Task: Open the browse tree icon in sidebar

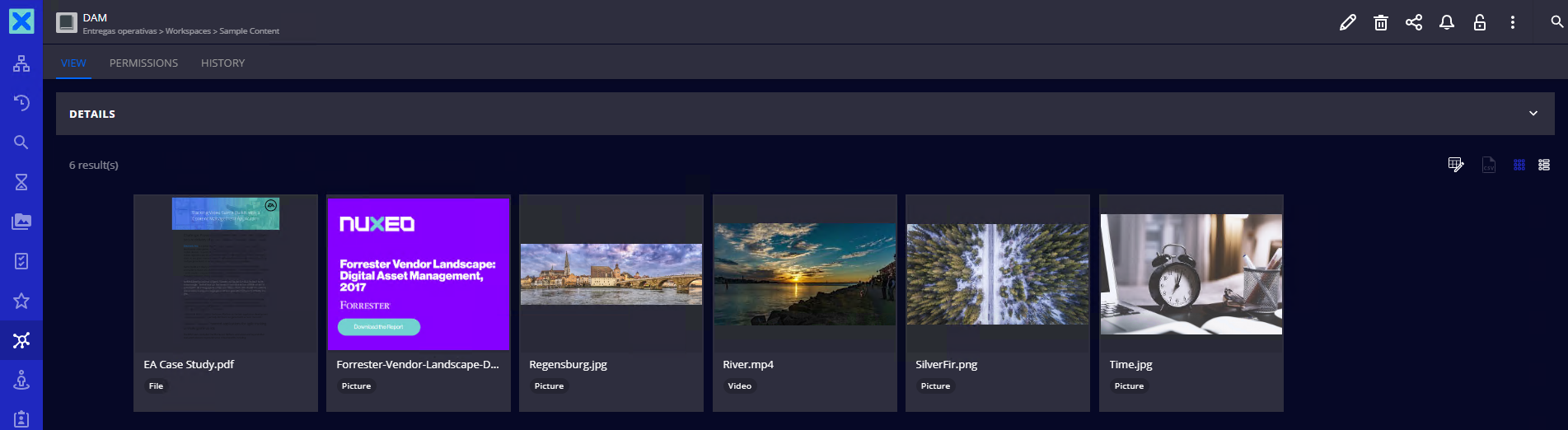Action: point(21,63)
